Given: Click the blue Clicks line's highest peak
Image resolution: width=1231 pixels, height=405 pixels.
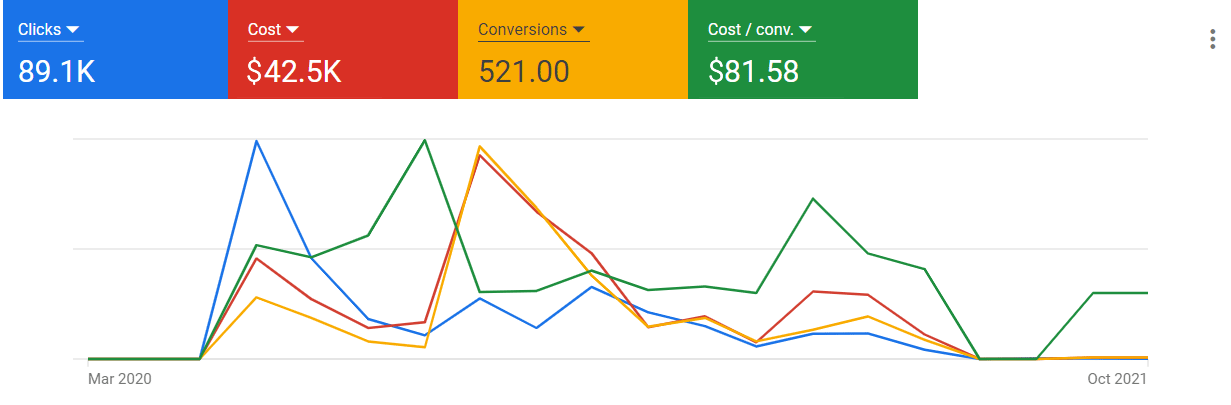Looking at the screenshot, I should pyautogui.click(x=257, y=141).
